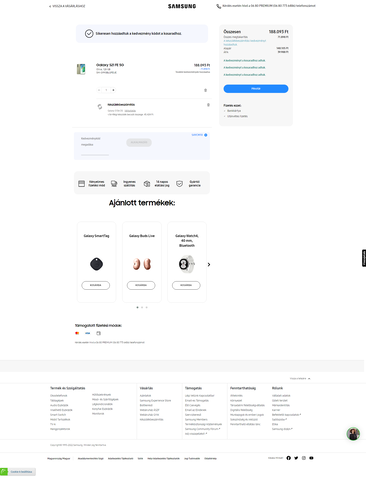This screenshot has width=366, height=480.
Task: Click the Rólunk footer column heading
Action: click(277, 388)
